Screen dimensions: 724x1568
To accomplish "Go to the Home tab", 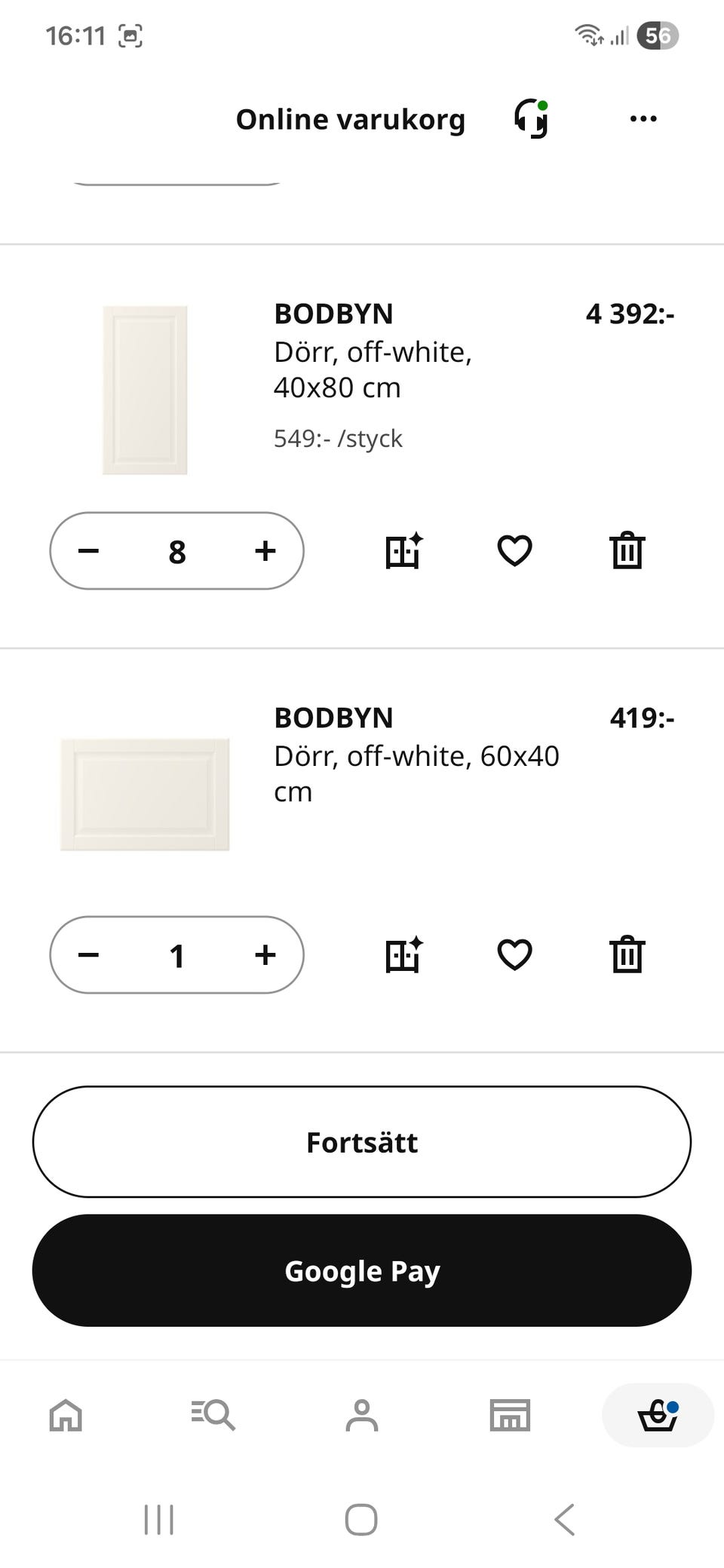I will [66, 1415].
